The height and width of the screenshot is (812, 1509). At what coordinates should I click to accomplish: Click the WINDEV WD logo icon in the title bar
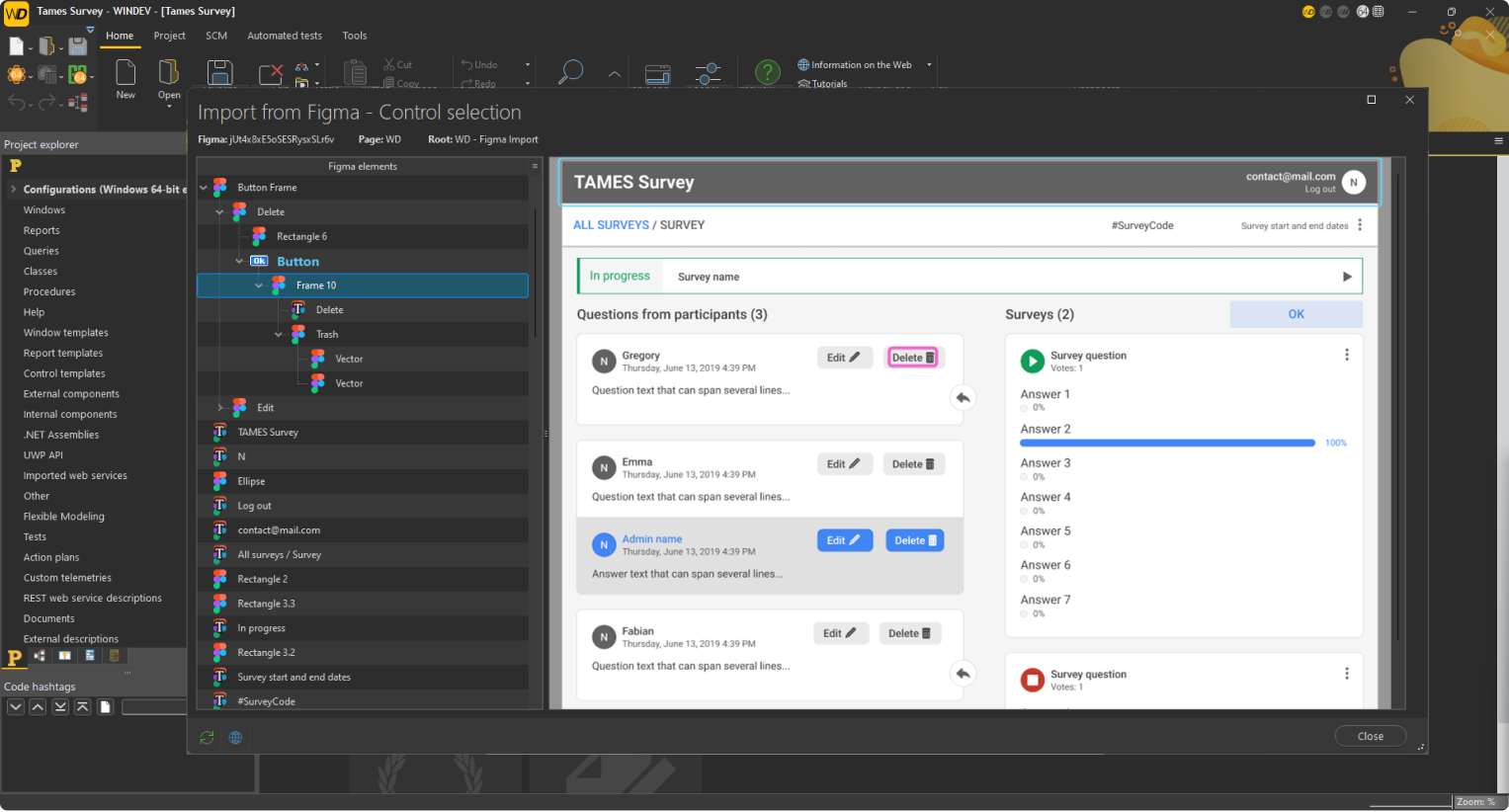[16, 12]
